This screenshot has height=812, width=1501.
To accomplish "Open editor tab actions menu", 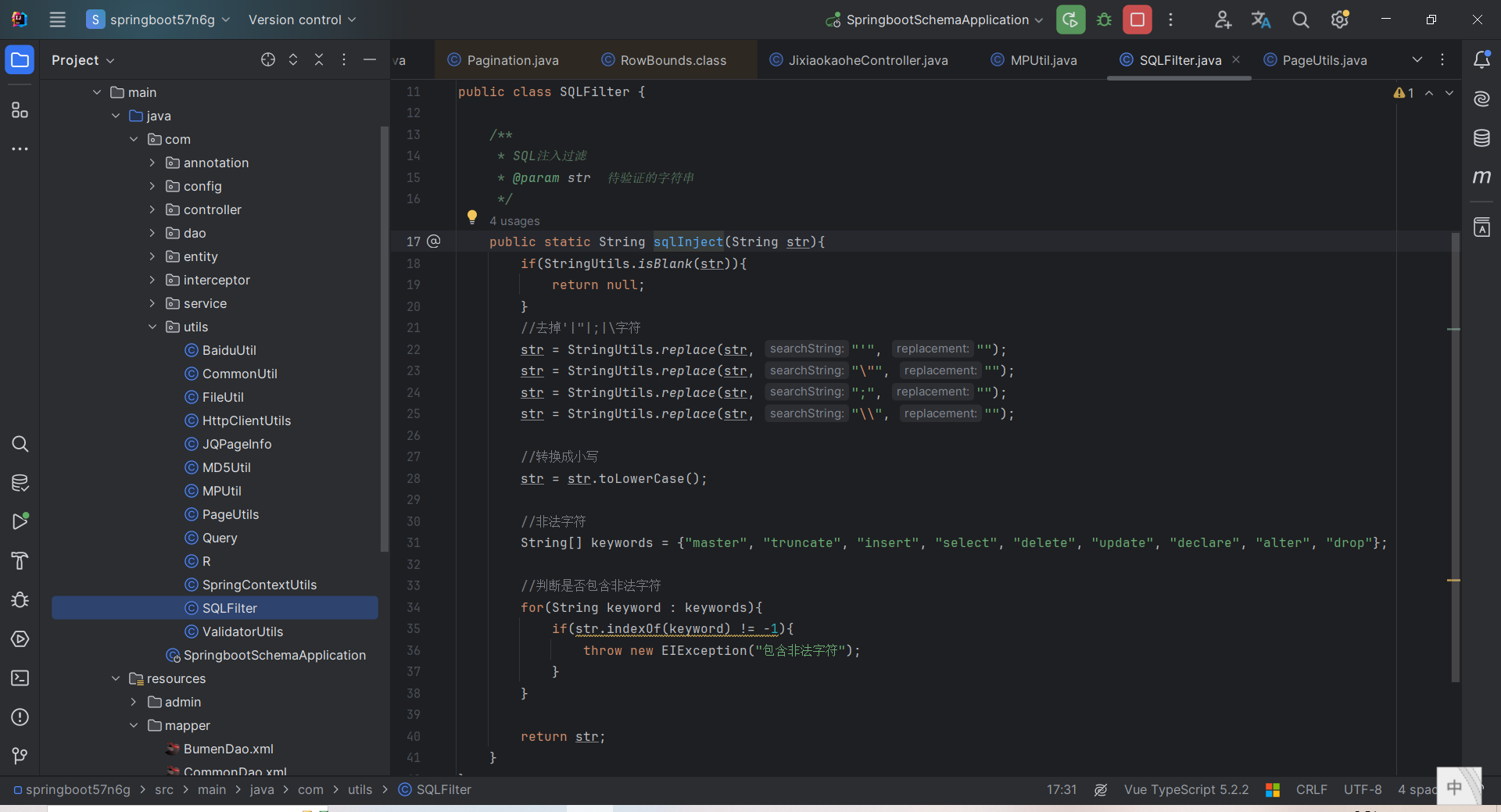I will (1442, 59).
